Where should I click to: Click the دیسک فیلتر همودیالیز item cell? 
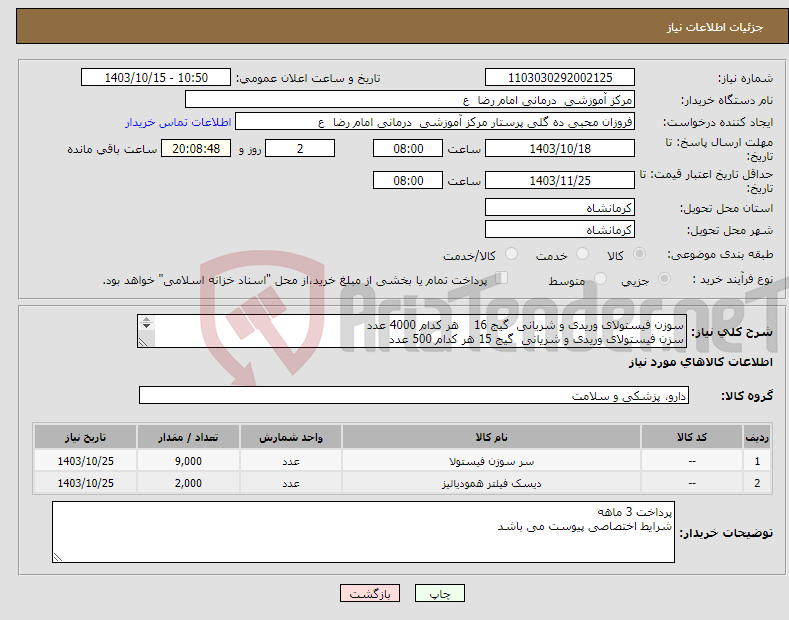point(491,483)
